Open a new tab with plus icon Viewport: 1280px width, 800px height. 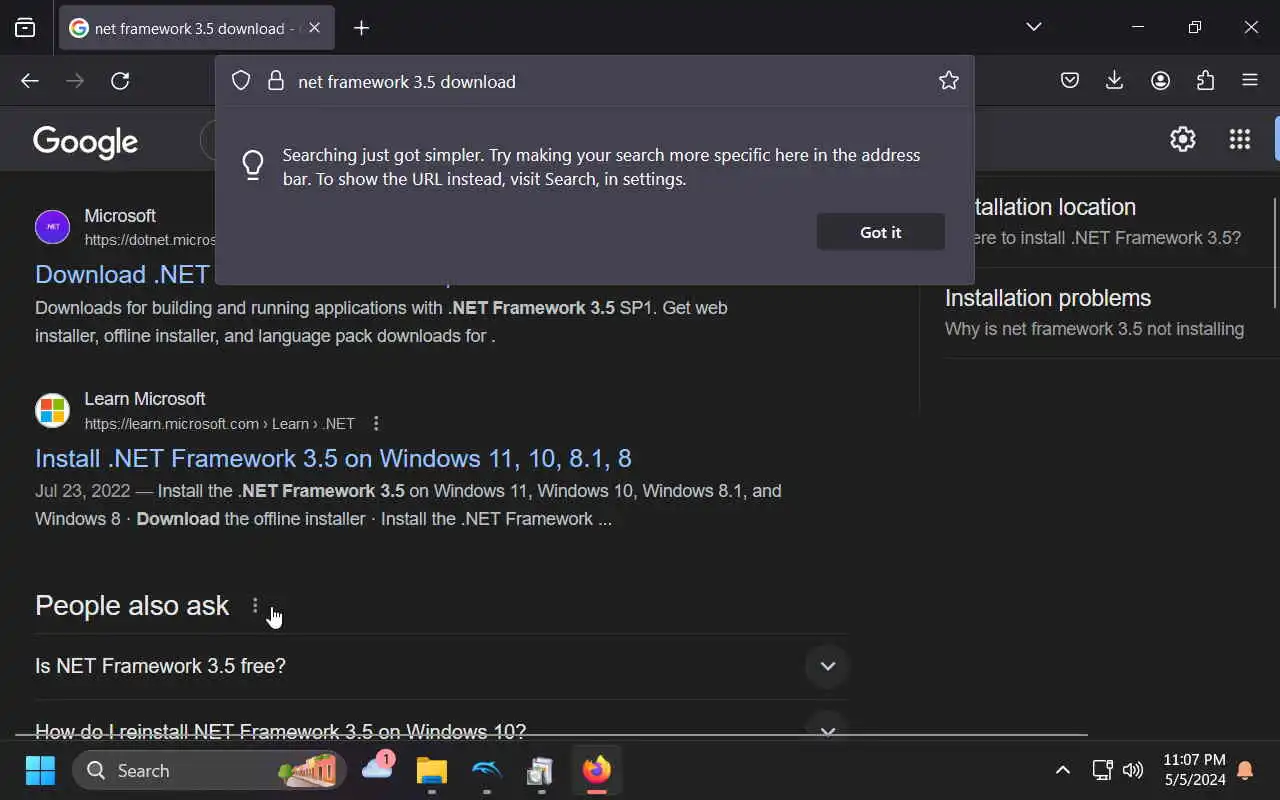pyautogui.click(x=361, y=28)
